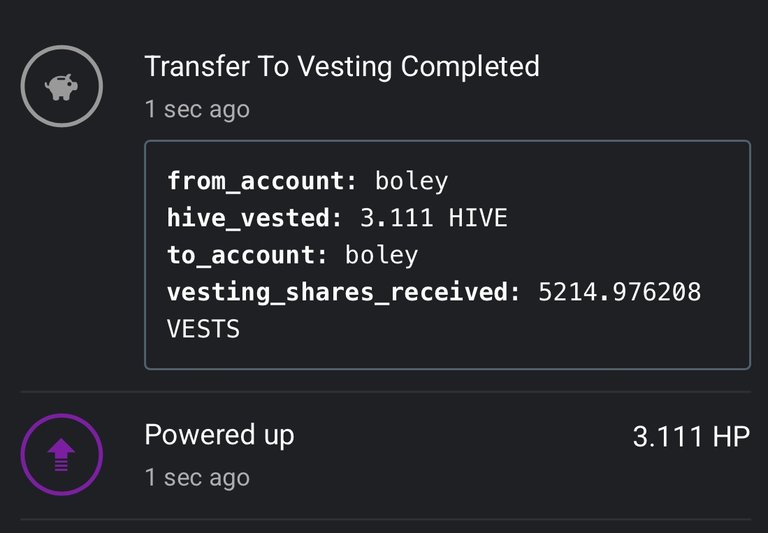Click timestamp under Powered up

tap(197, 478)
